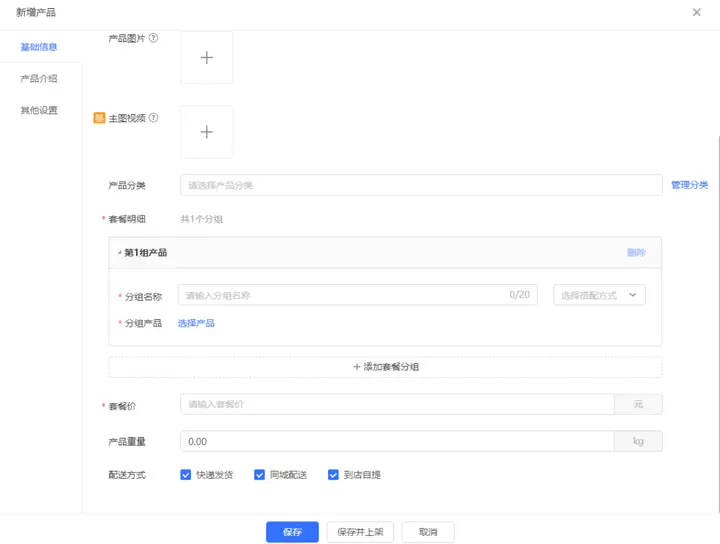Uncheck the 同城配送 delivery option
This screenshot has height=544, width=720.
(x=260, y=475)
